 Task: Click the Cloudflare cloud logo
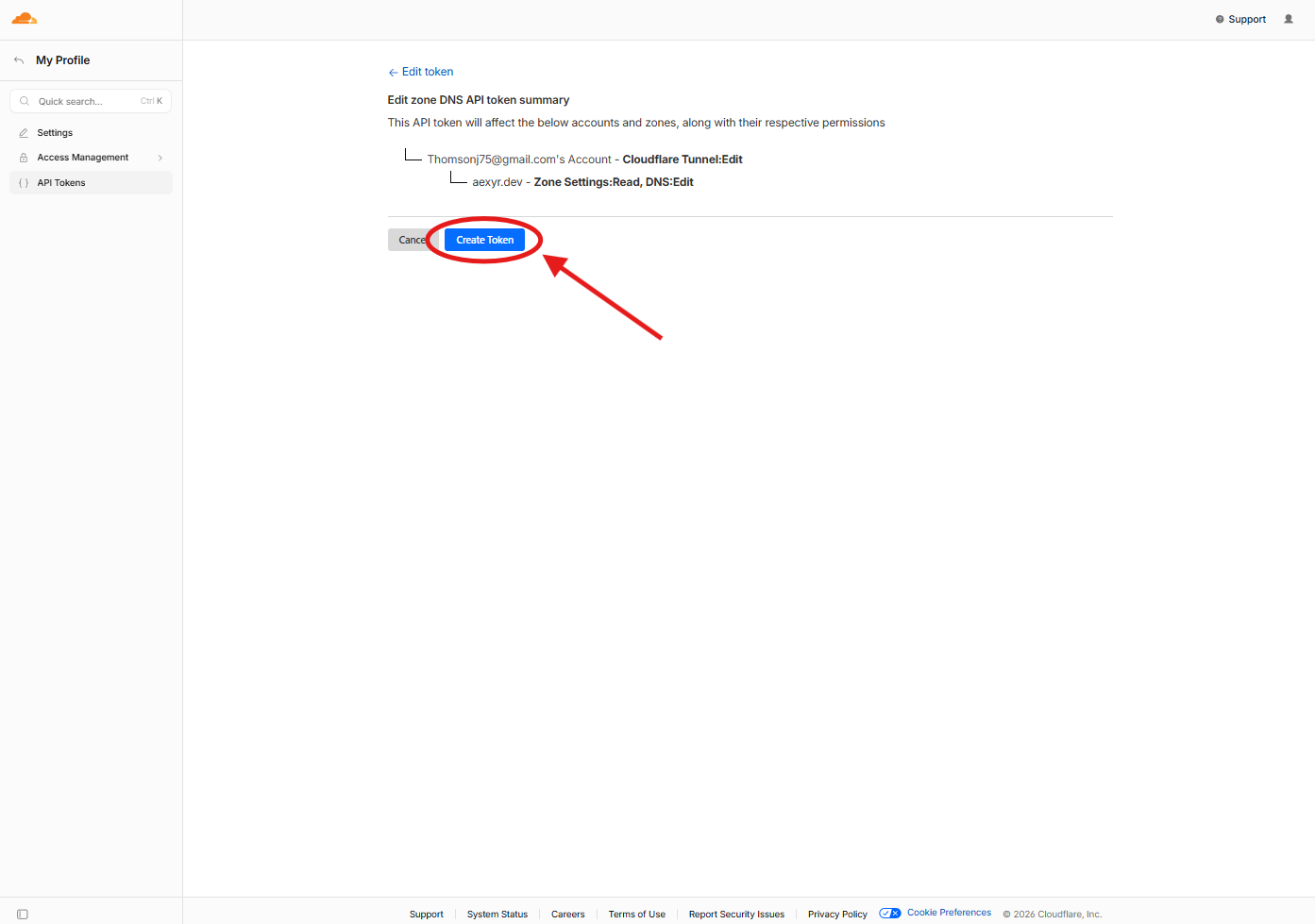point(25,19)
